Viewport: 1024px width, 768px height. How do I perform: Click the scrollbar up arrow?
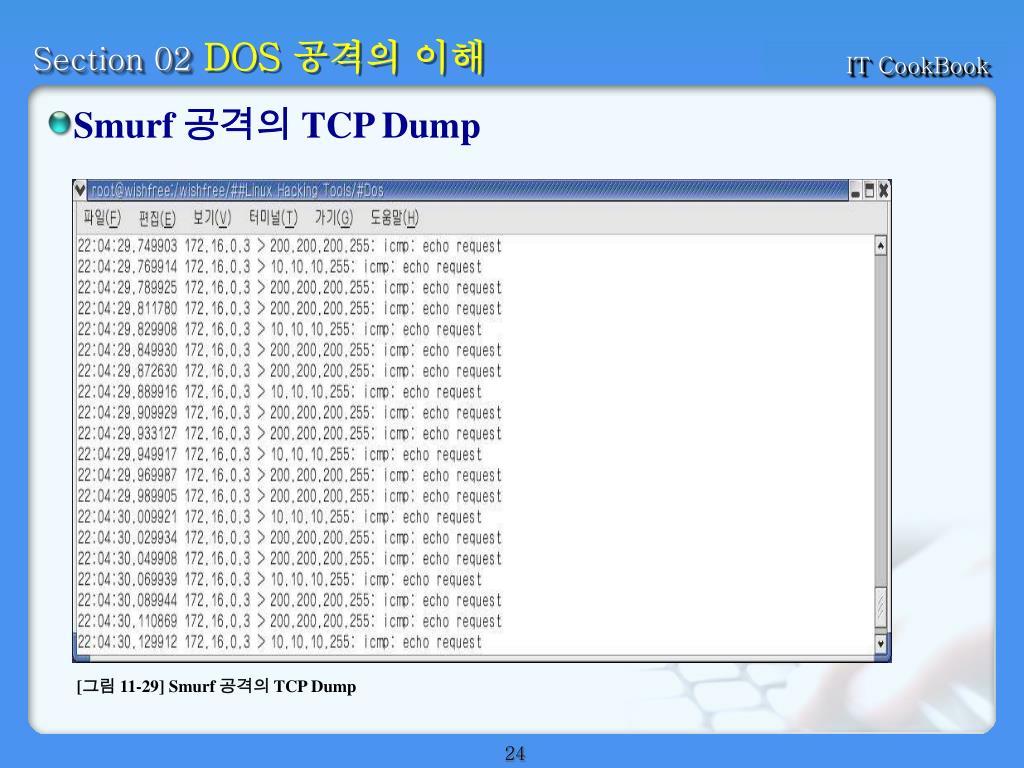(880, 246)
